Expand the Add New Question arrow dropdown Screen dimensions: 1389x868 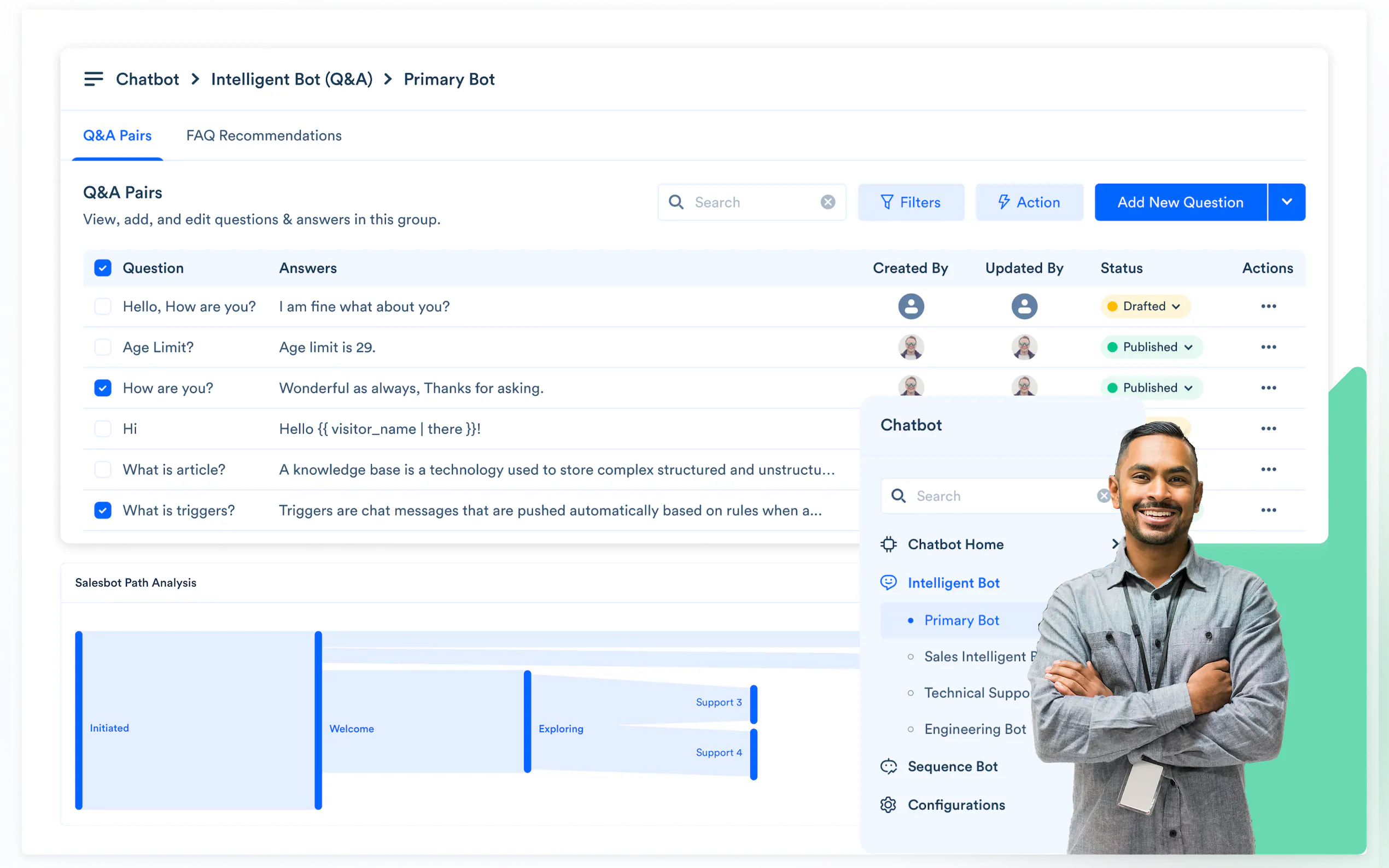point(1286,202)
